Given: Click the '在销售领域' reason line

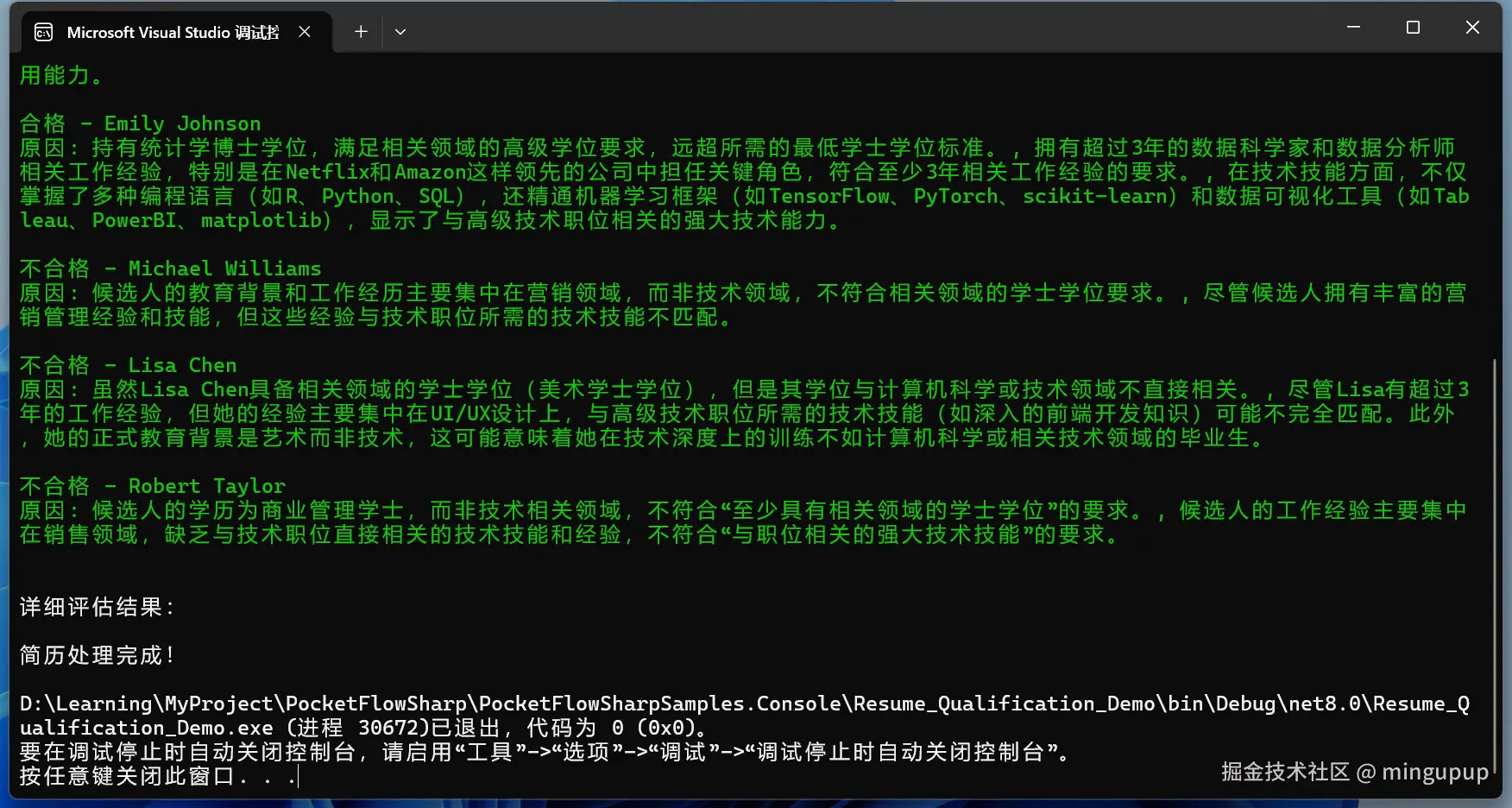Looking at the screenshot, I should coord(570,534).
